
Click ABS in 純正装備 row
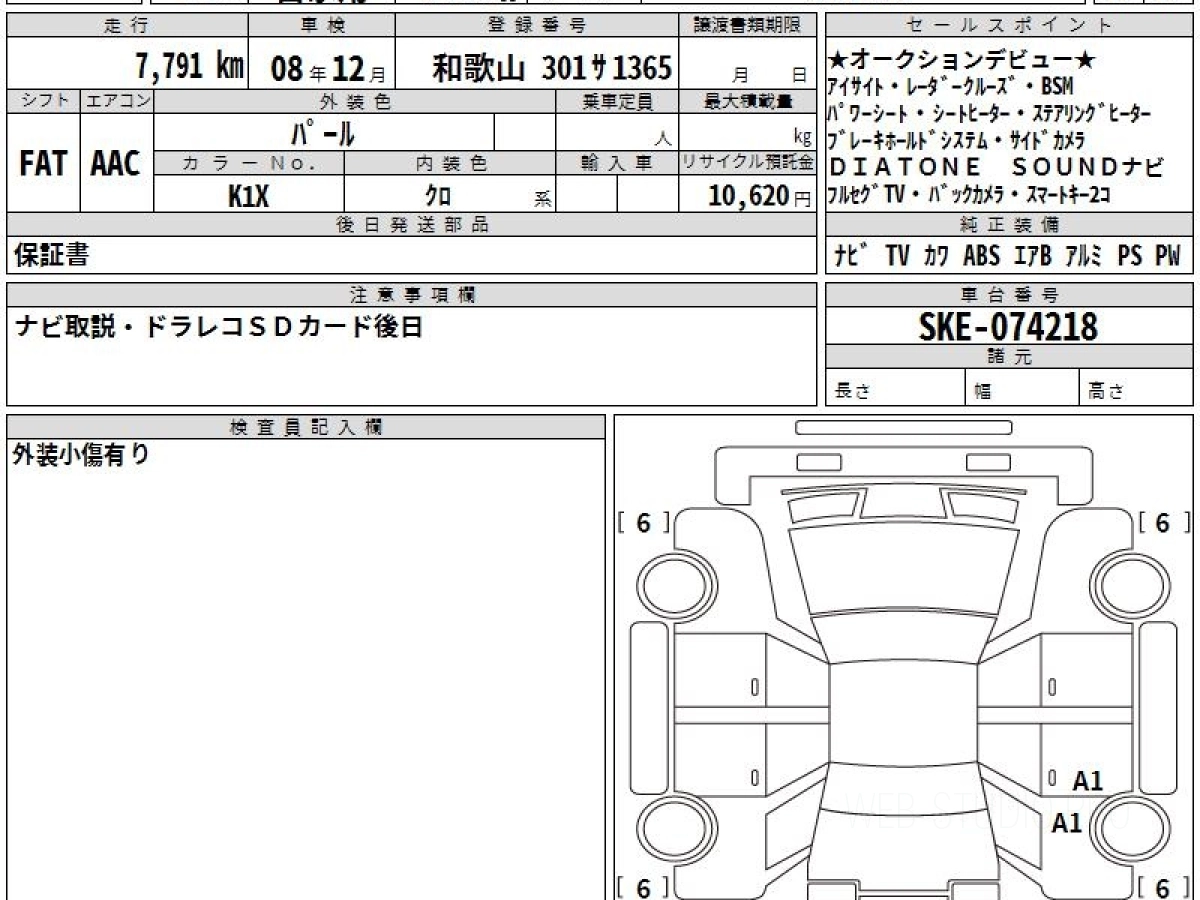click(981, 256)
